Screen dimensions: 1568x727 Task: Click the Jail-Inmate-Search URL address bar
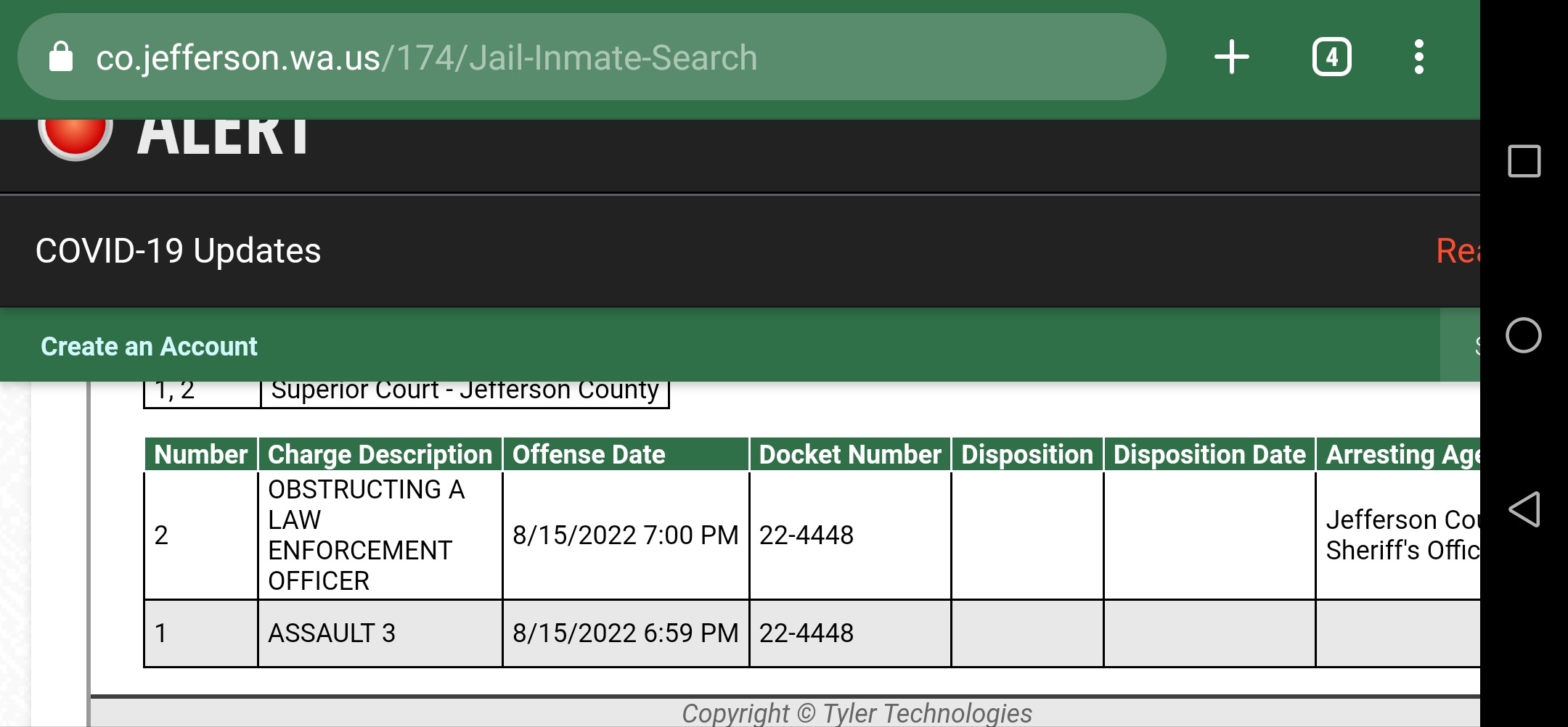[591, 57]
